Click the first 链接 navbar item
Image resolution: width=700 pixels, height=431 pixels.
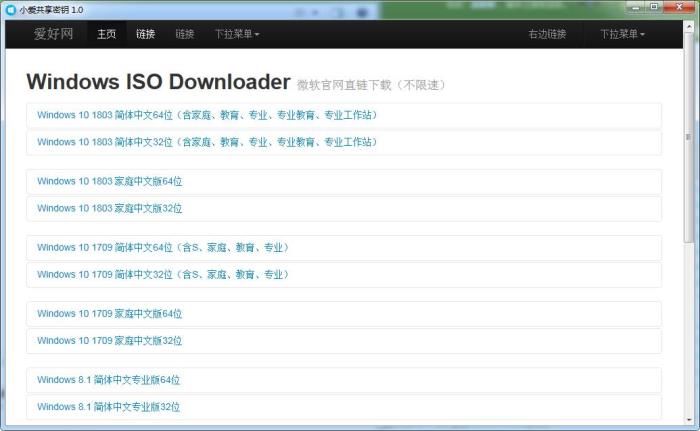146,34
